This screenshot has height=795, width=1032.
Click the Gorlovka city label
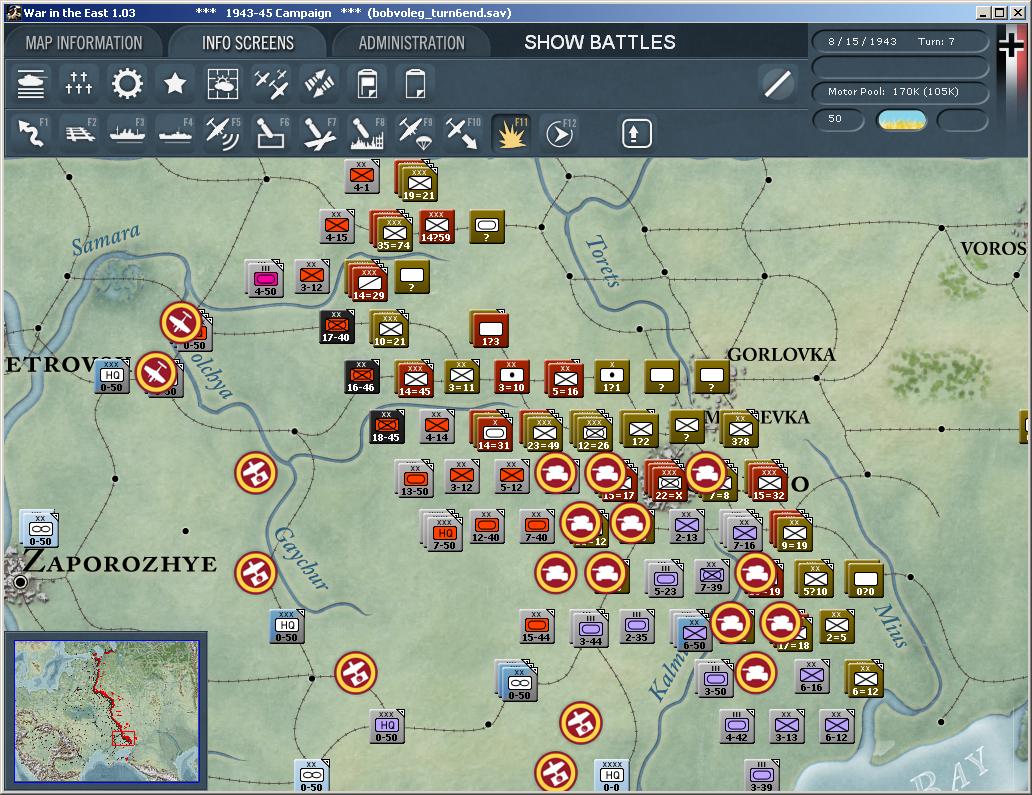[x=781, y=355]
